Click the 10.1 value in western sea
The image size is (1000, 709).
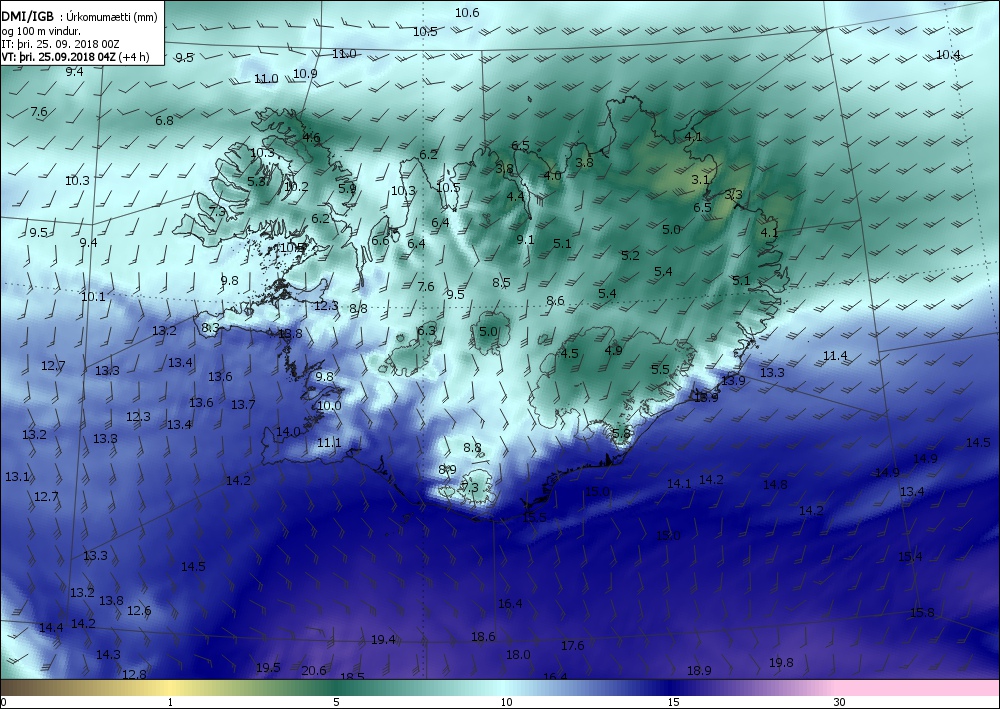point(93,296)
